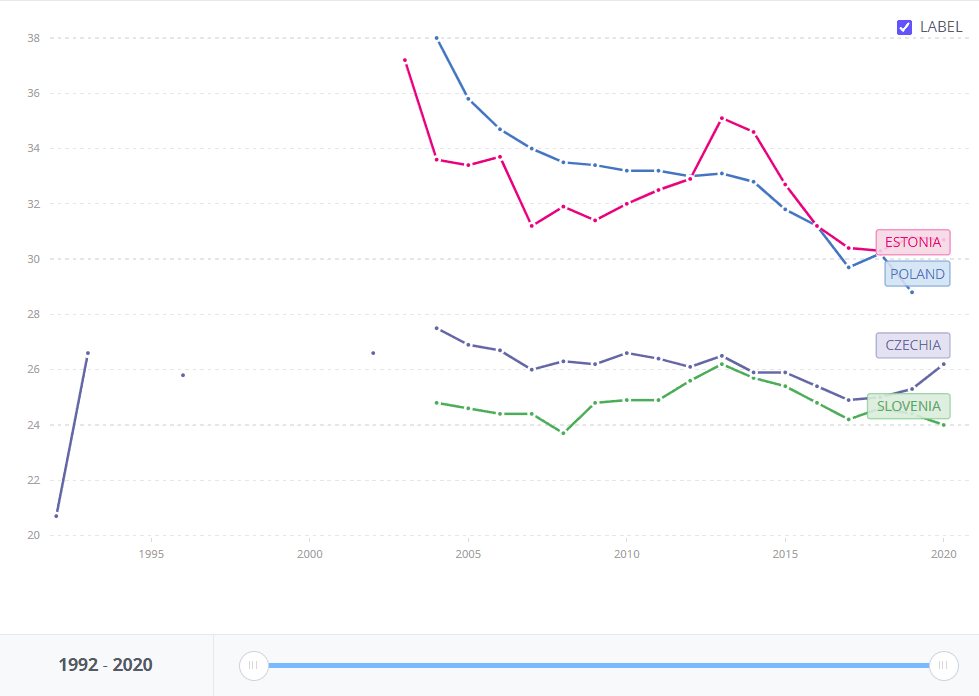Click the ESTONIA series label
The image size is (979, 696).
912,242
